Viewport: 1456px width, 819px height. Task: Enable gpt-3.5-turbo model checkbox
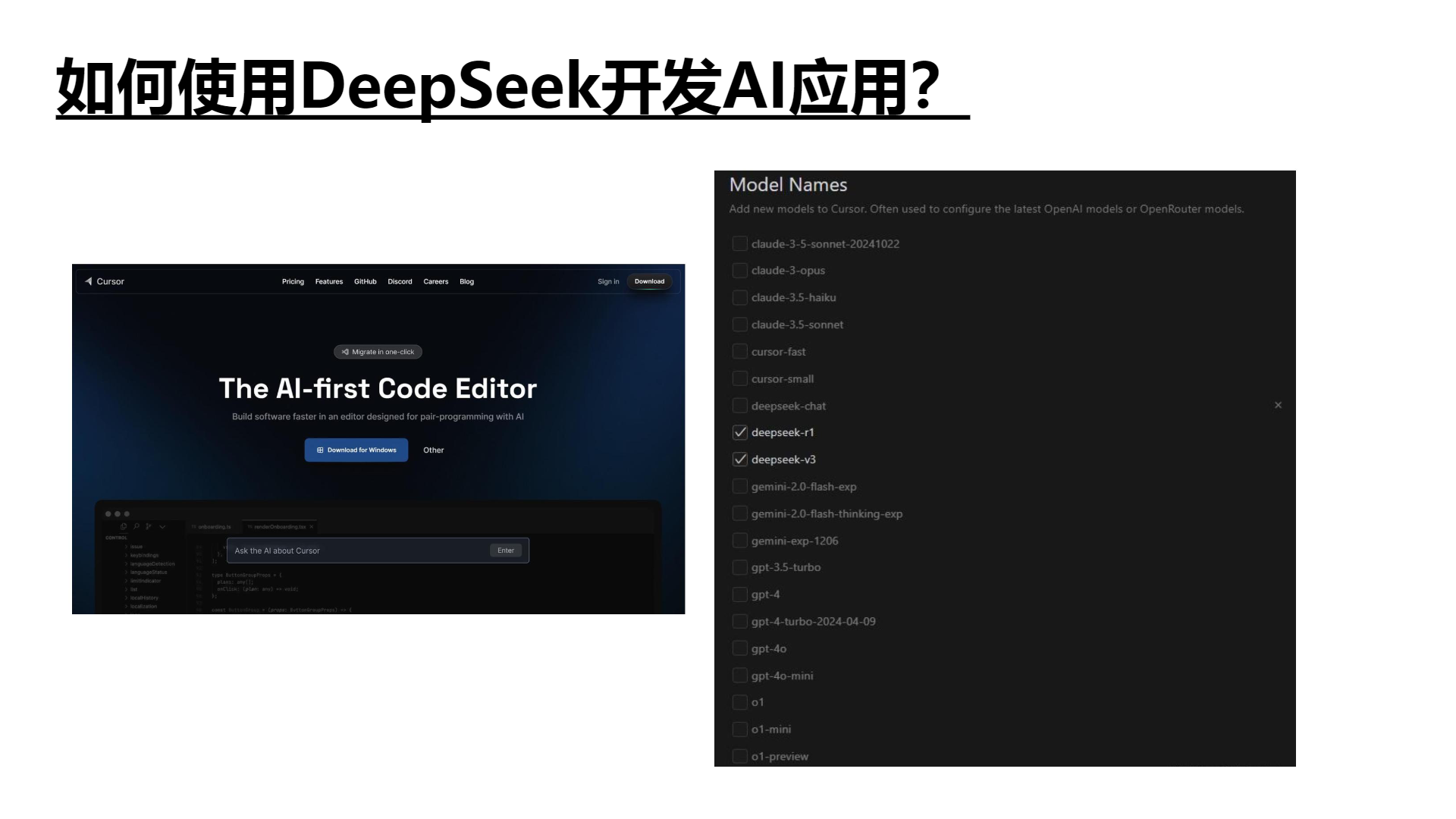click(739, 567)
